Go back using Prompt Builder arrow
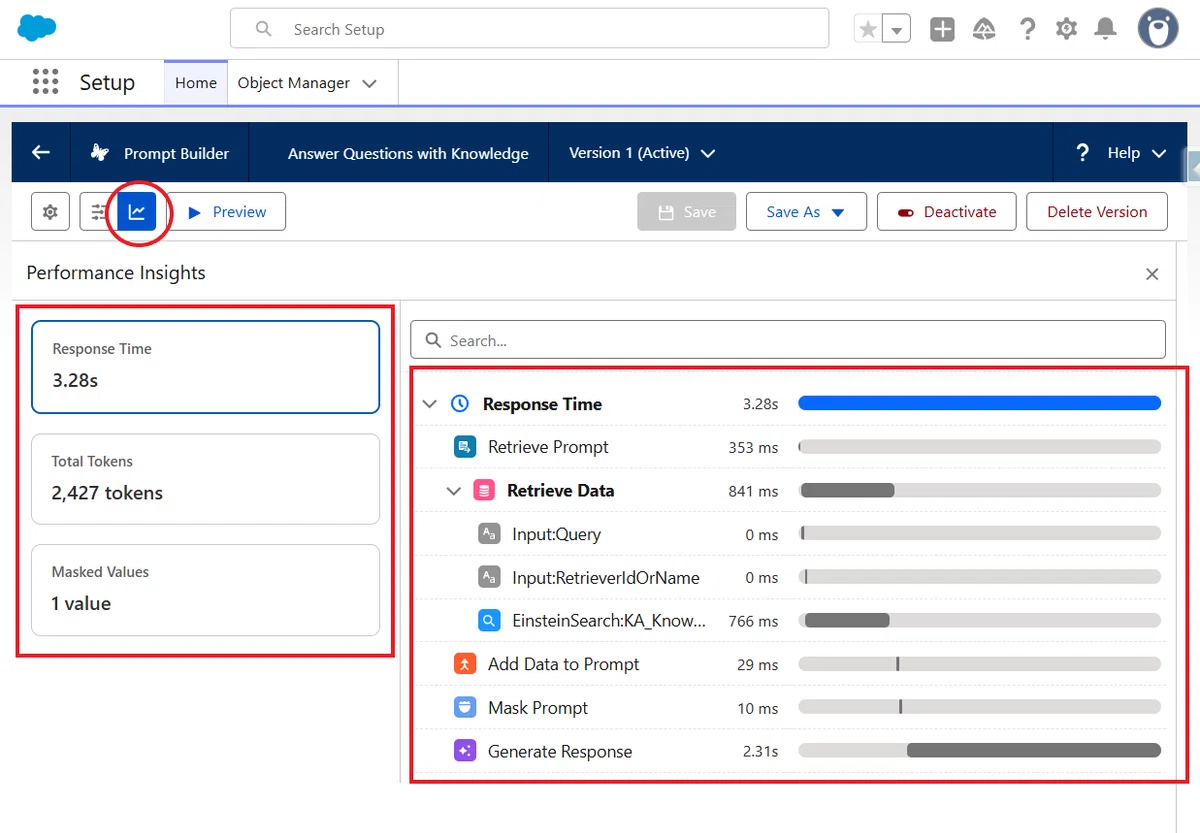Viewport: 1200px width, 833px height. 41,152
